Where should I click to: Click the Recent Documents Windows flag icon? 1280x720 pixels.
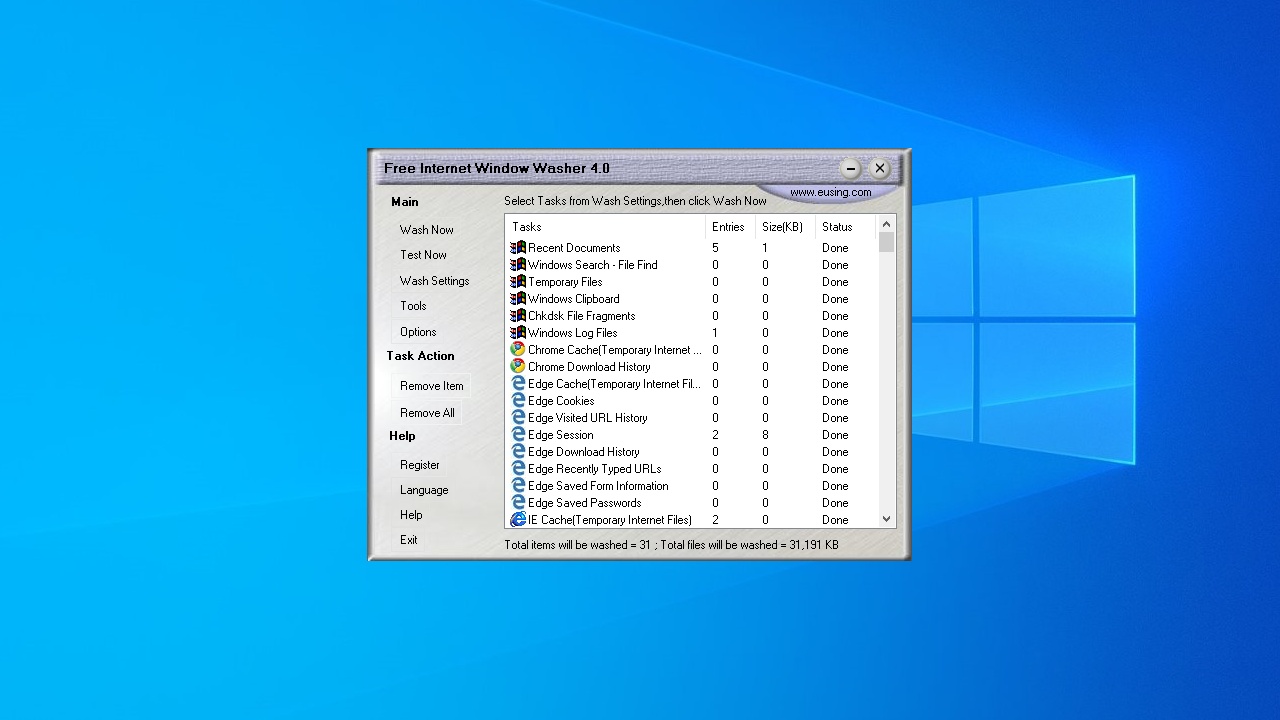pos(518,248)
